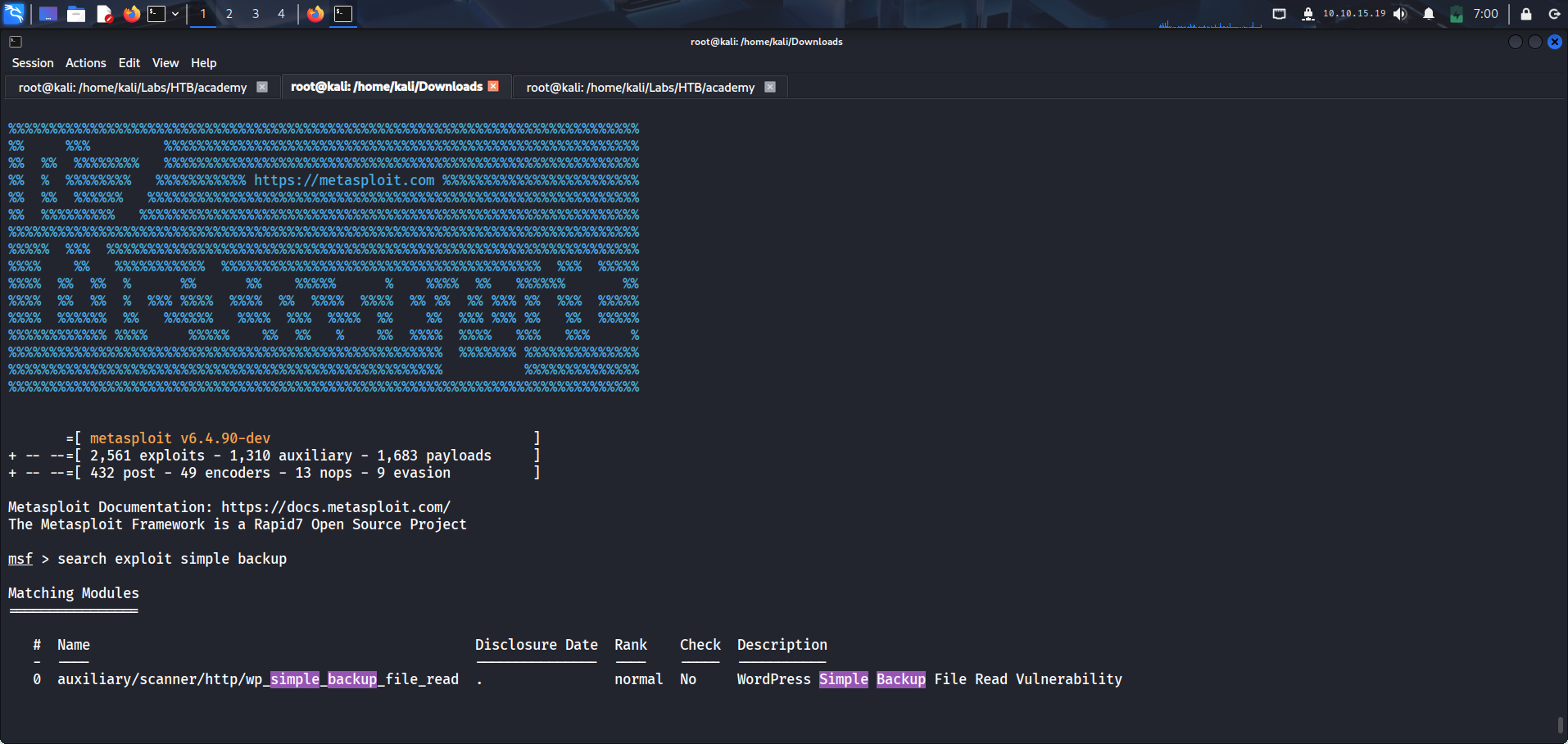Close the Downloads terminal tab
Viewport: 1568px width, 744px height.
pyautogui.click(x=493, y=86)
